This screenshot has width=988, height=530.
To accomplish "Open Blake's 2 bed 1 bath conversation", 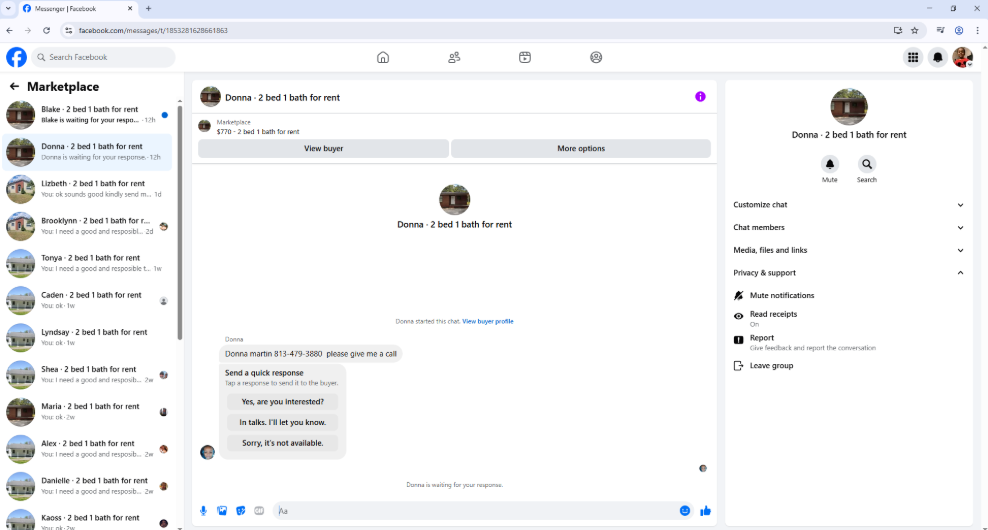I will (x=87, y=115).
